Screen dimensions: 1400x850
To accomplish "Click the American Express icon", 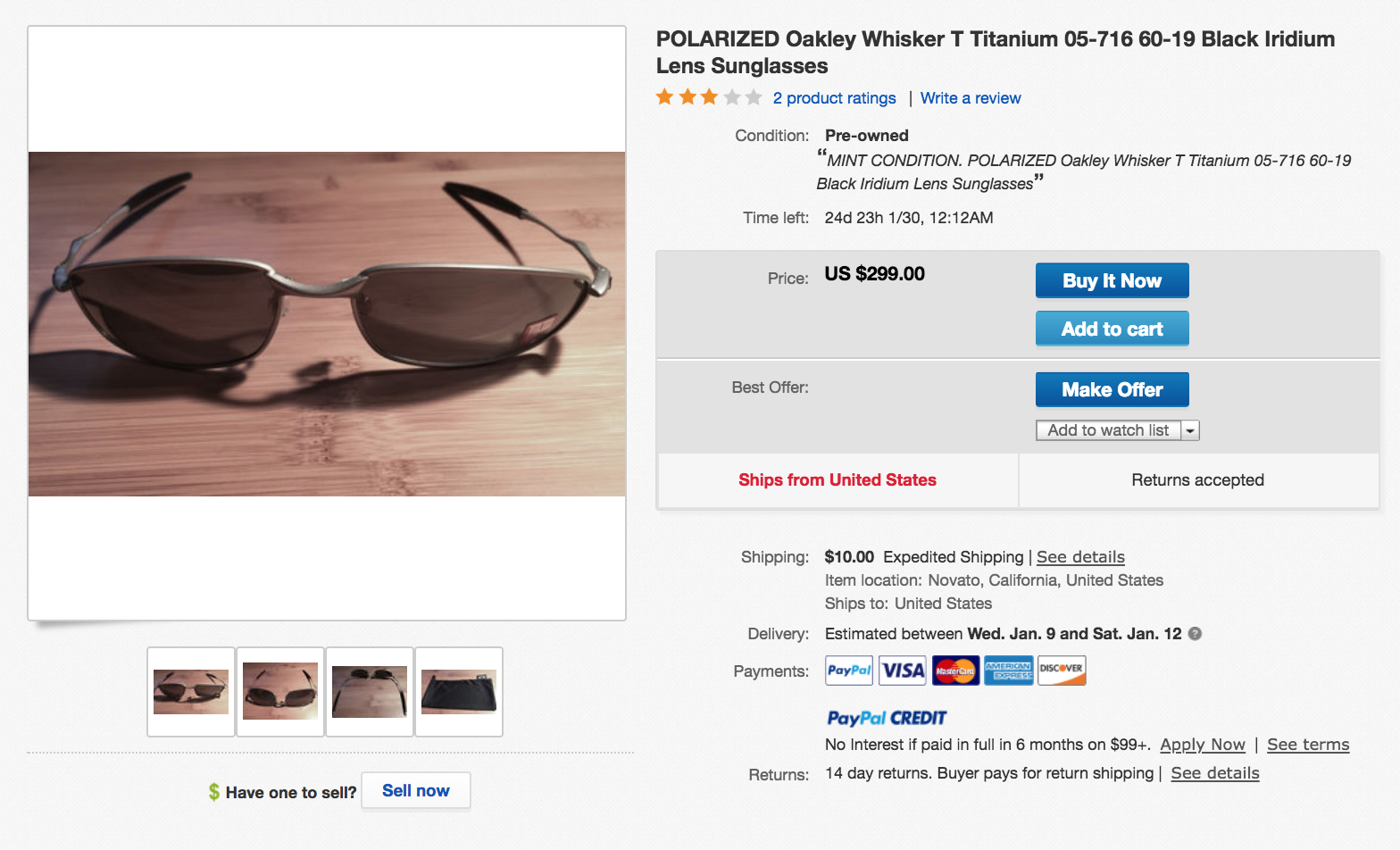I will pyautogui.click(x=1008, y=671).
